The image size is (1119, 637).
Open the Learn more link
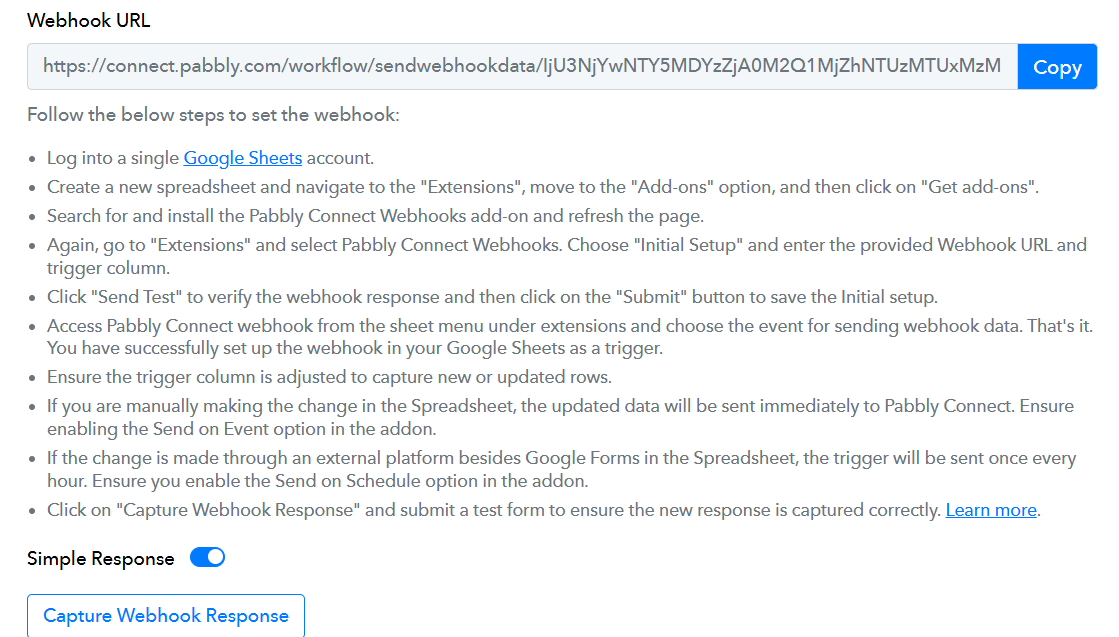coord(991,510)
